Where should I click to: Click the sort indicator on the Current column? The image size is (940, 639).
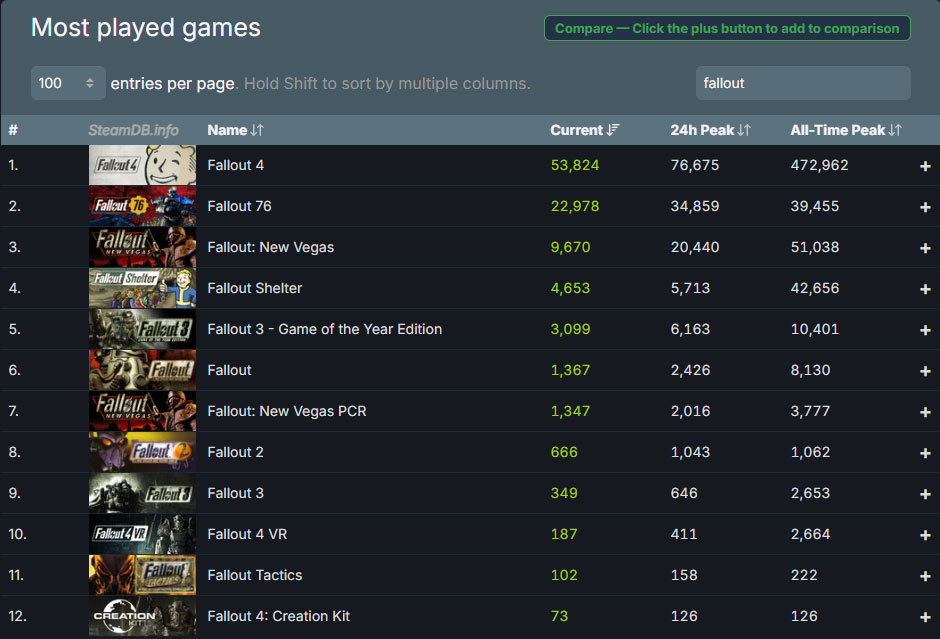(609, 130)
